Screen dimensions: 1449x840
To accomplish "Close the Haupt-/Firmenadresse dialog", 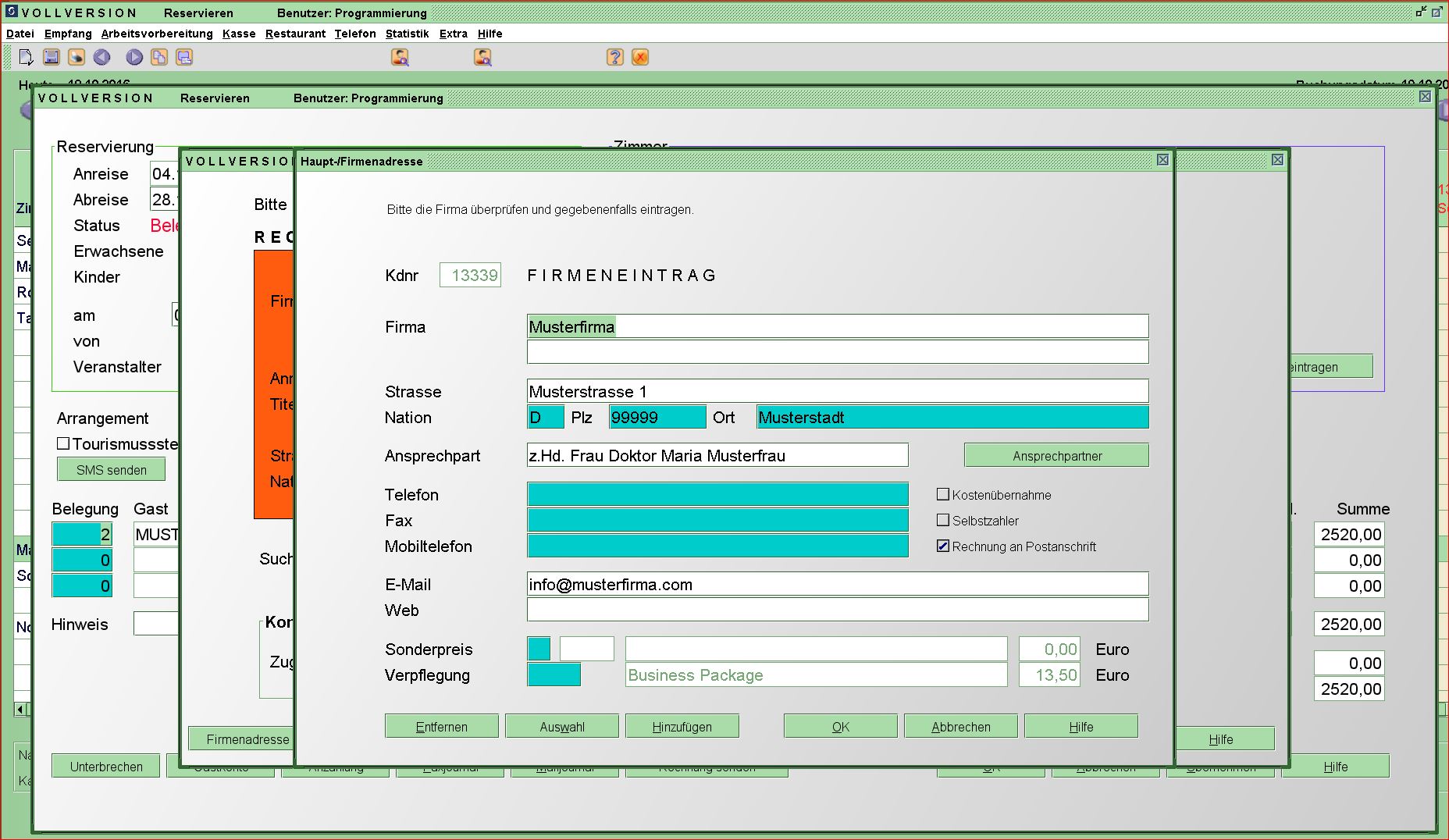I will pyautogui.click(x=1162, y=159).
